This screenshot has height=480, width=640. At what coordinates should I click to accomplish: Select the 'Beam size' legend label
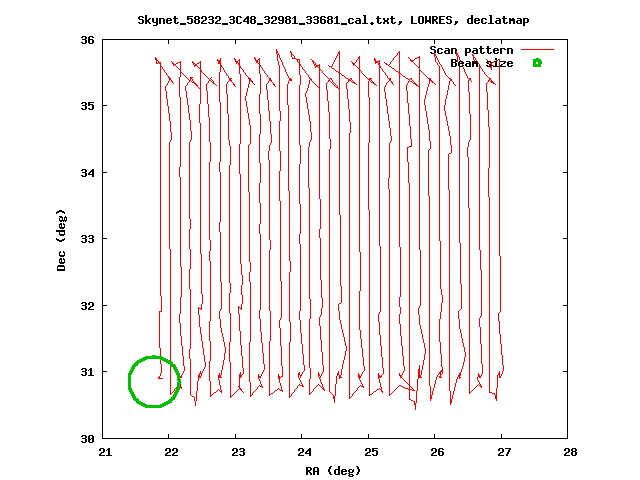click(482, 63)
